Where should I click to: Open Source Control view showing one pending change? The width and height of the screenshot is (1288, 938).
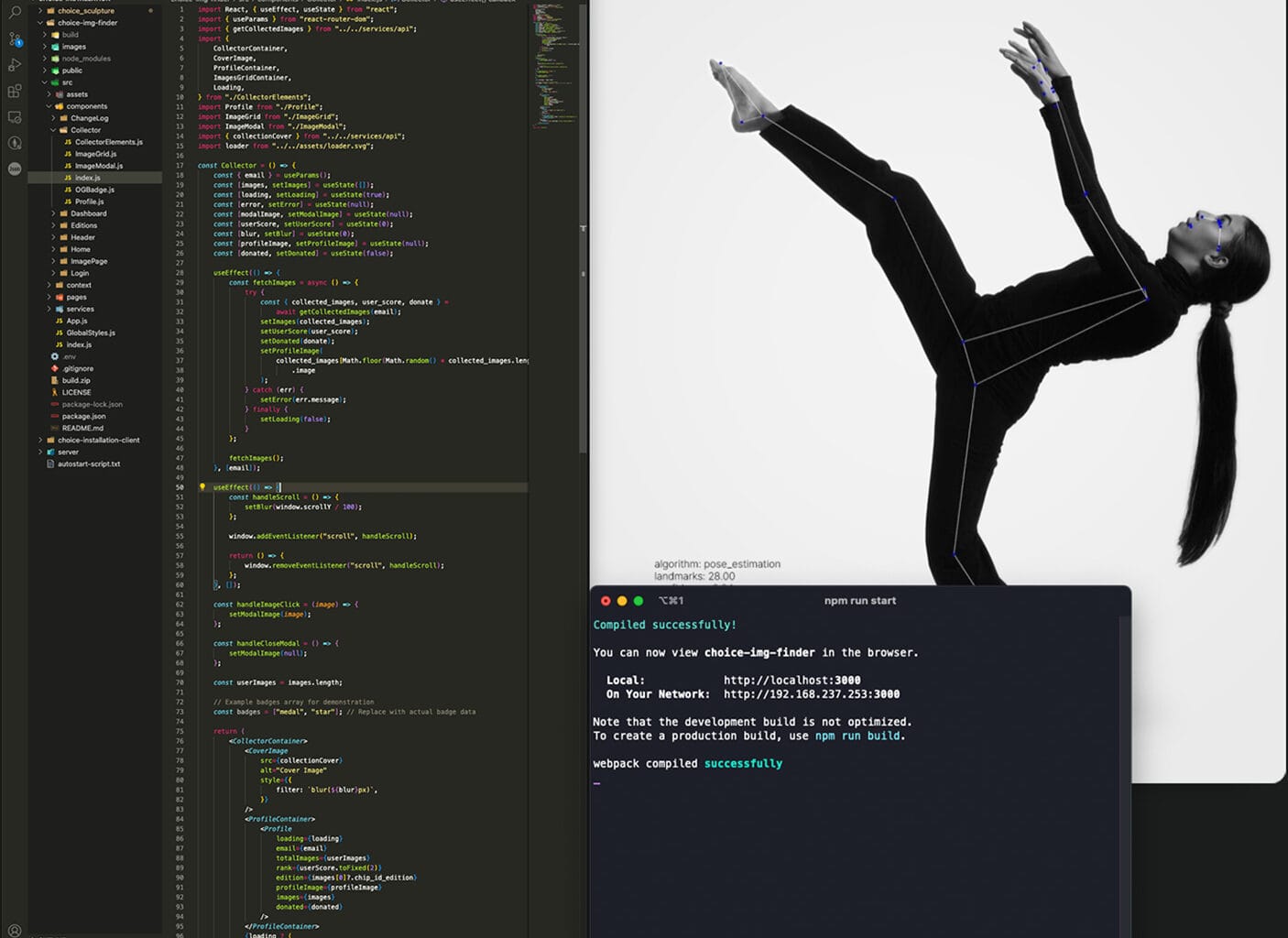coord(14,38)
